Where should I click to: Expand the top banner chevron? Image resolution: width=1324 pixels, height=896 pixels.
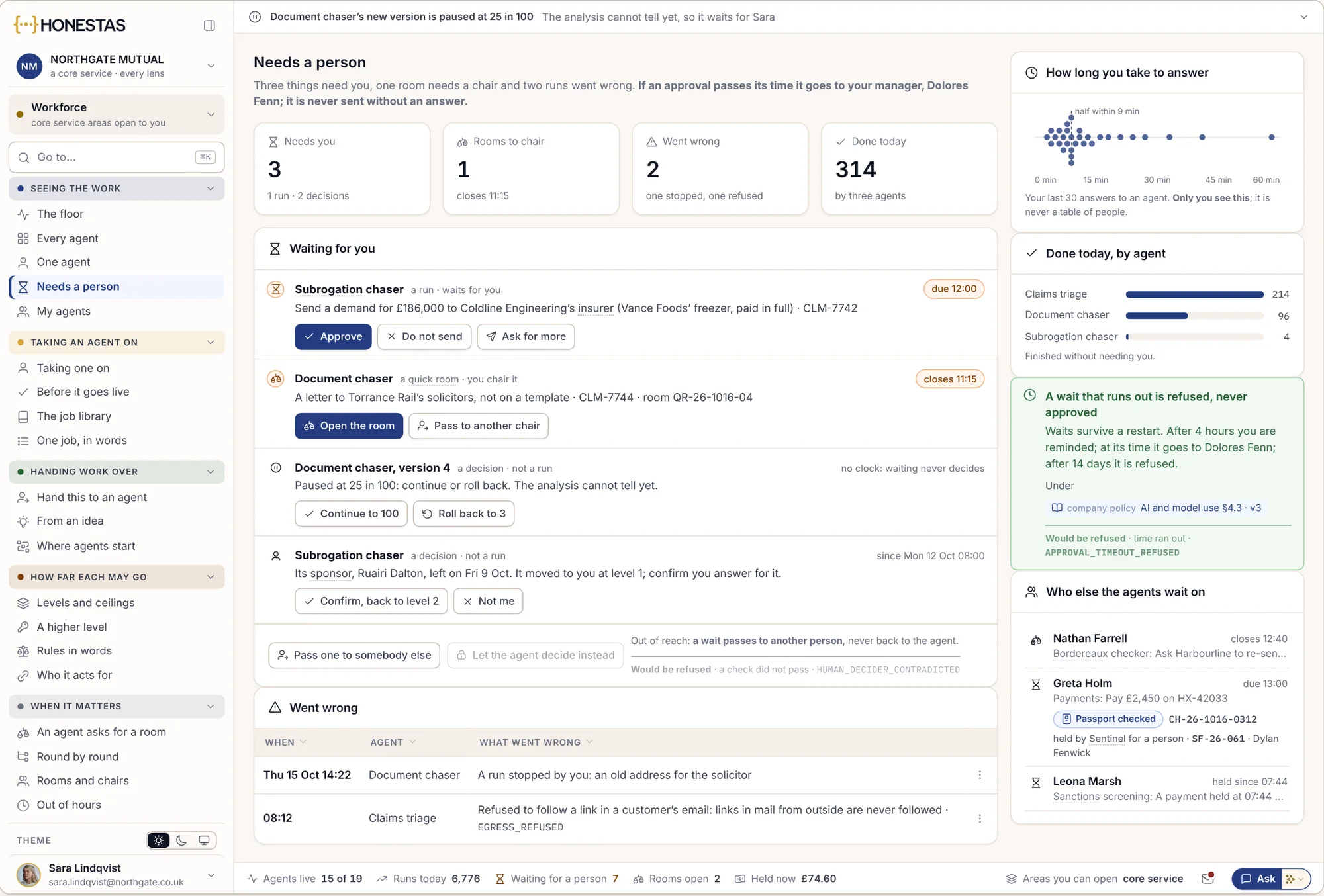click(x=1303, y=17)
